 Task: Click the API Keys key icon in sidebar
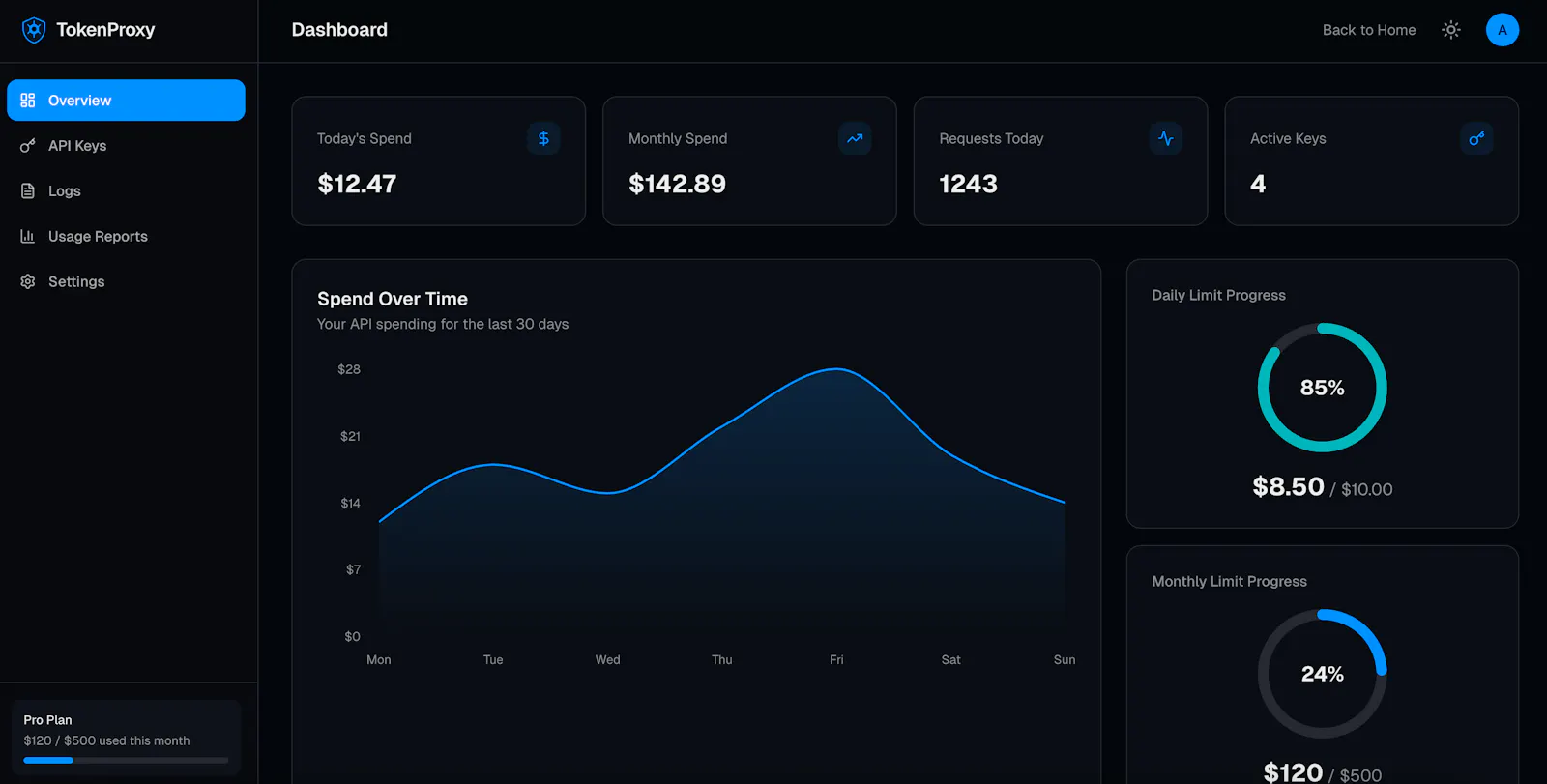pyautogui.click(x=28, y=146)
